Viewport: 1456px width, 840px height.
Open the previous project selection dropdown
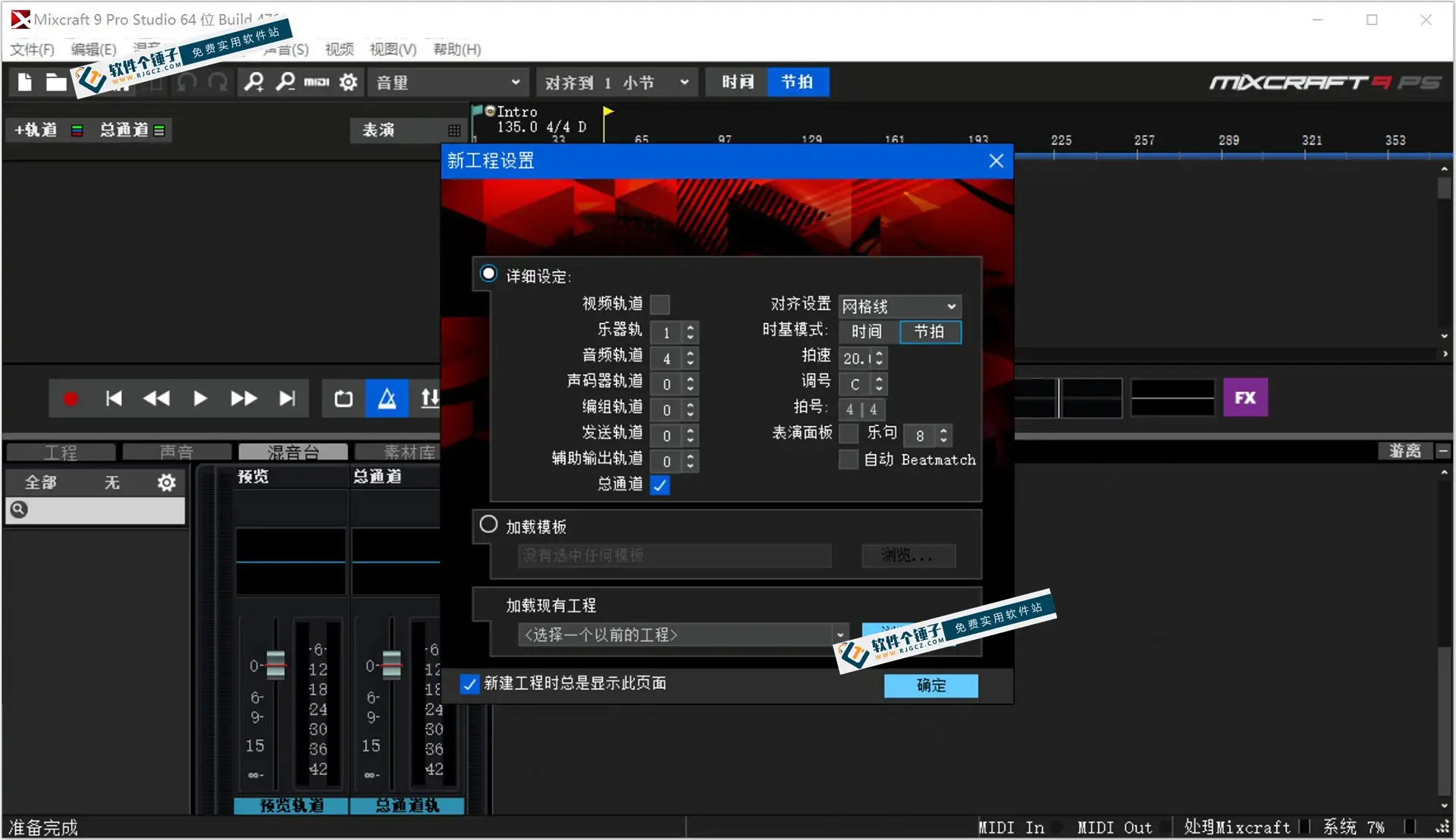point(839,635)
